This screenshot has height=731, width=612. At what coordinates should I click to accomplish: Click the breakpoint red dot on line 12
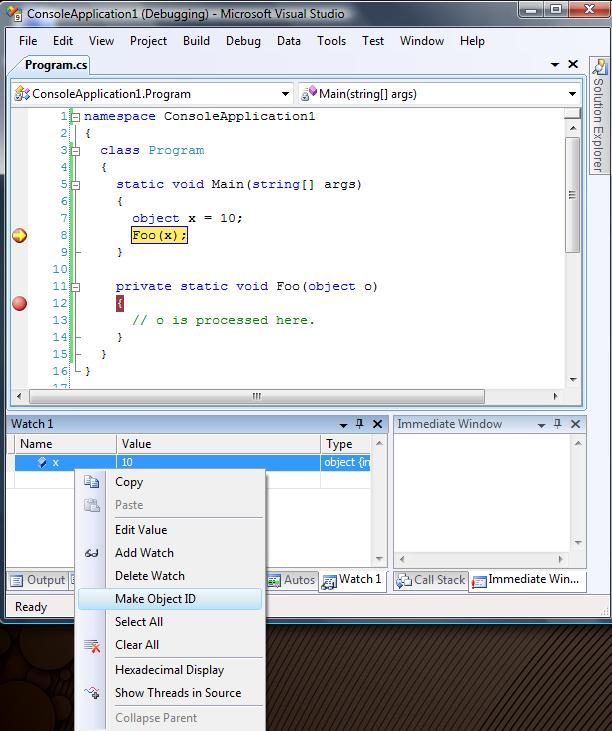20,303
